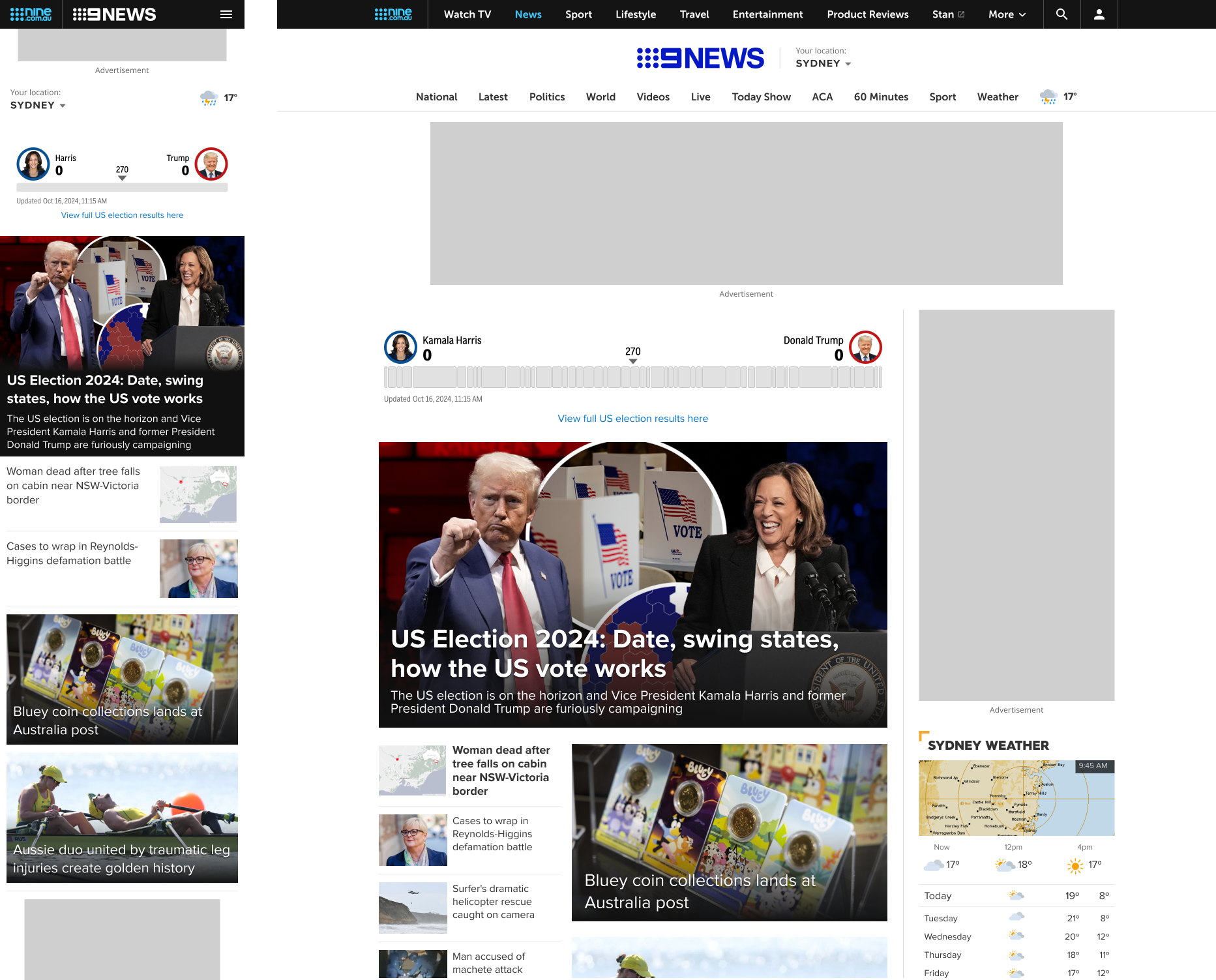Open the 60 Minutes tab
The width and height of the screenshot is (1216, 980).
881,97
